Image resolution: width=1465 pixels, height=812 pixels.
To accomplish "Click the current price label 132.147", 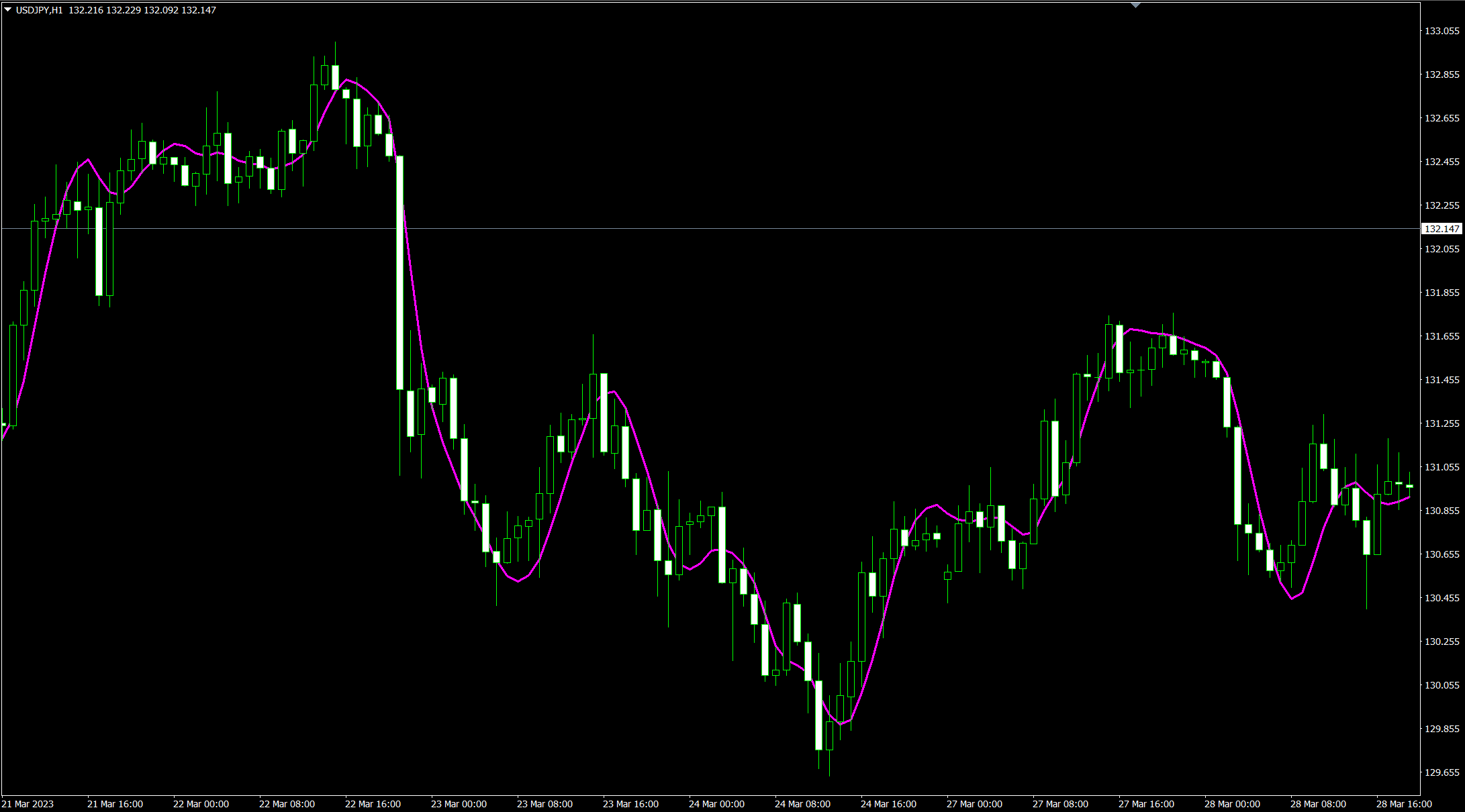I will click(x=1442, y=229).
